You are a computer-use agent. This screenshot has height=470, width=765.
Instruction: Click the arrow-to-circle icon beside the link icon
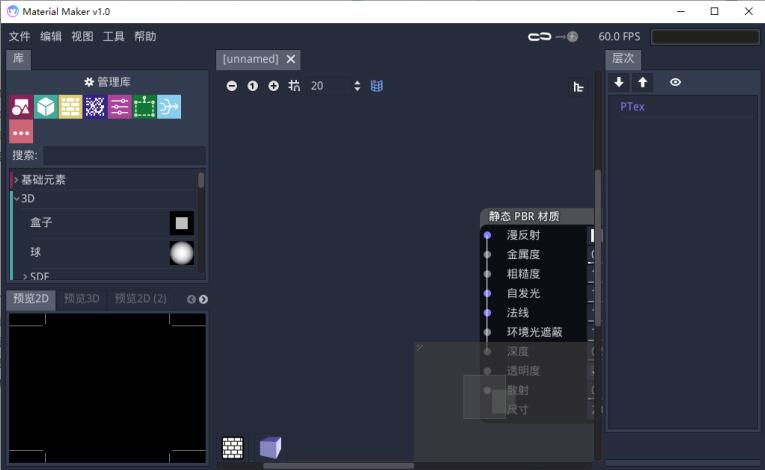(x=566, y=37)
